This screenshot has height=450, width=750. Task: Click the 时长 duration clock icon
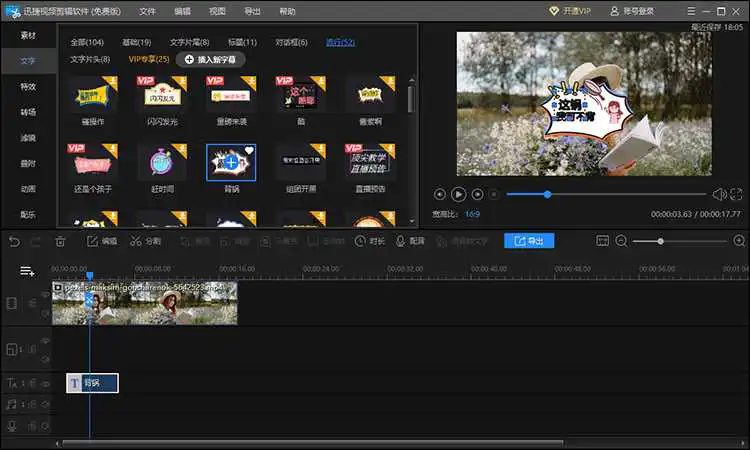point(370,241)
